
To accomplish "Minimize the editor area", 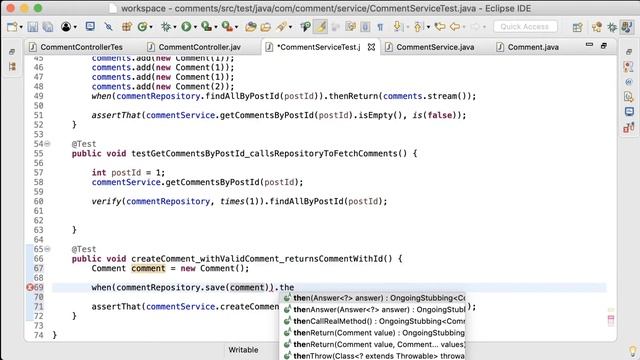I will pyautogui.click(x=589, y=44).
